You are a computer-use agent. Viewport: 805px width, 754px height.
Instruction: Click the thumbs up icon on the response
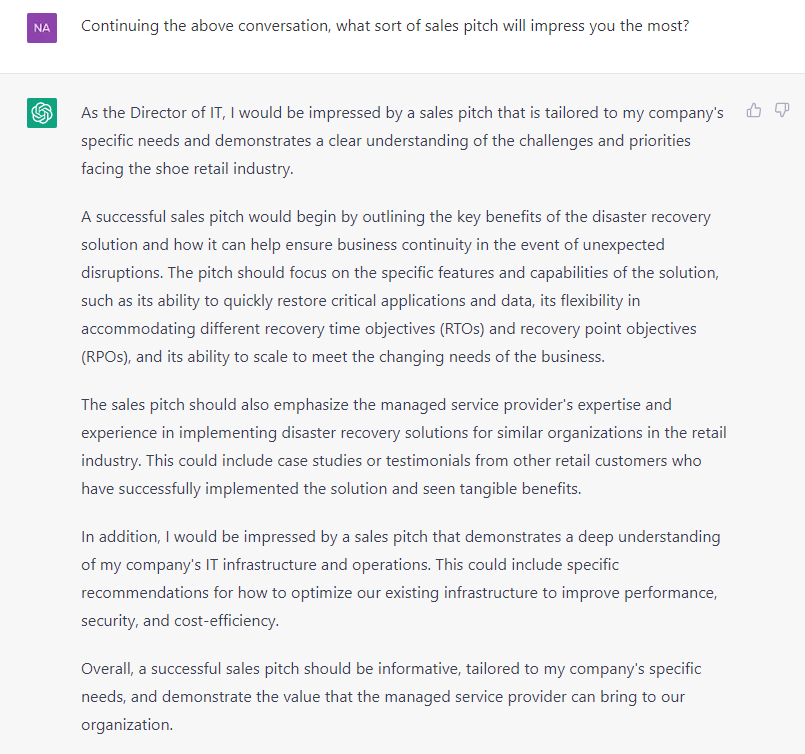pos(754,110)
